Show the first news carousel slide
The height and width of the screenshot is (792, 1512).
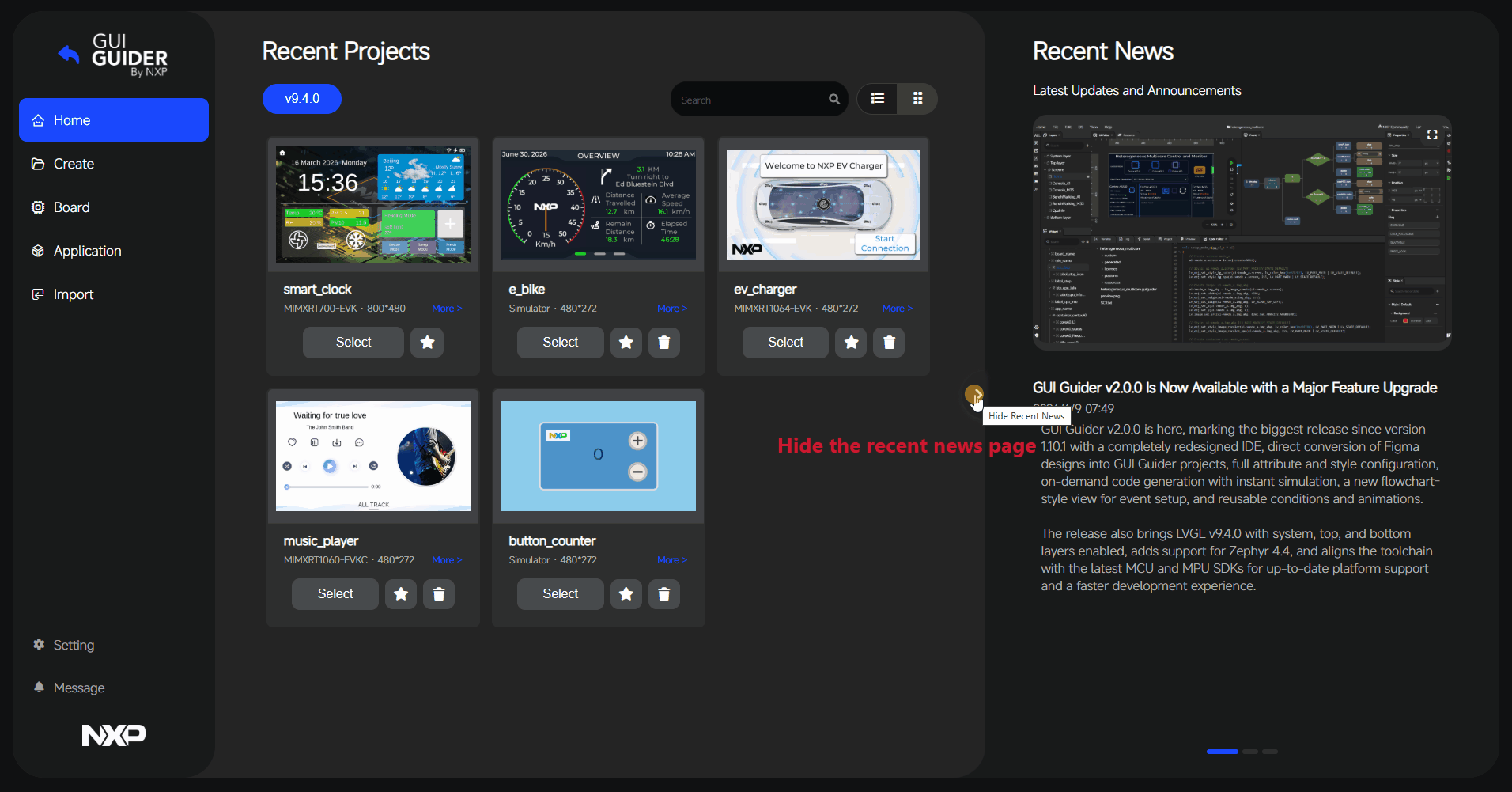click(x=1223, y=752)
